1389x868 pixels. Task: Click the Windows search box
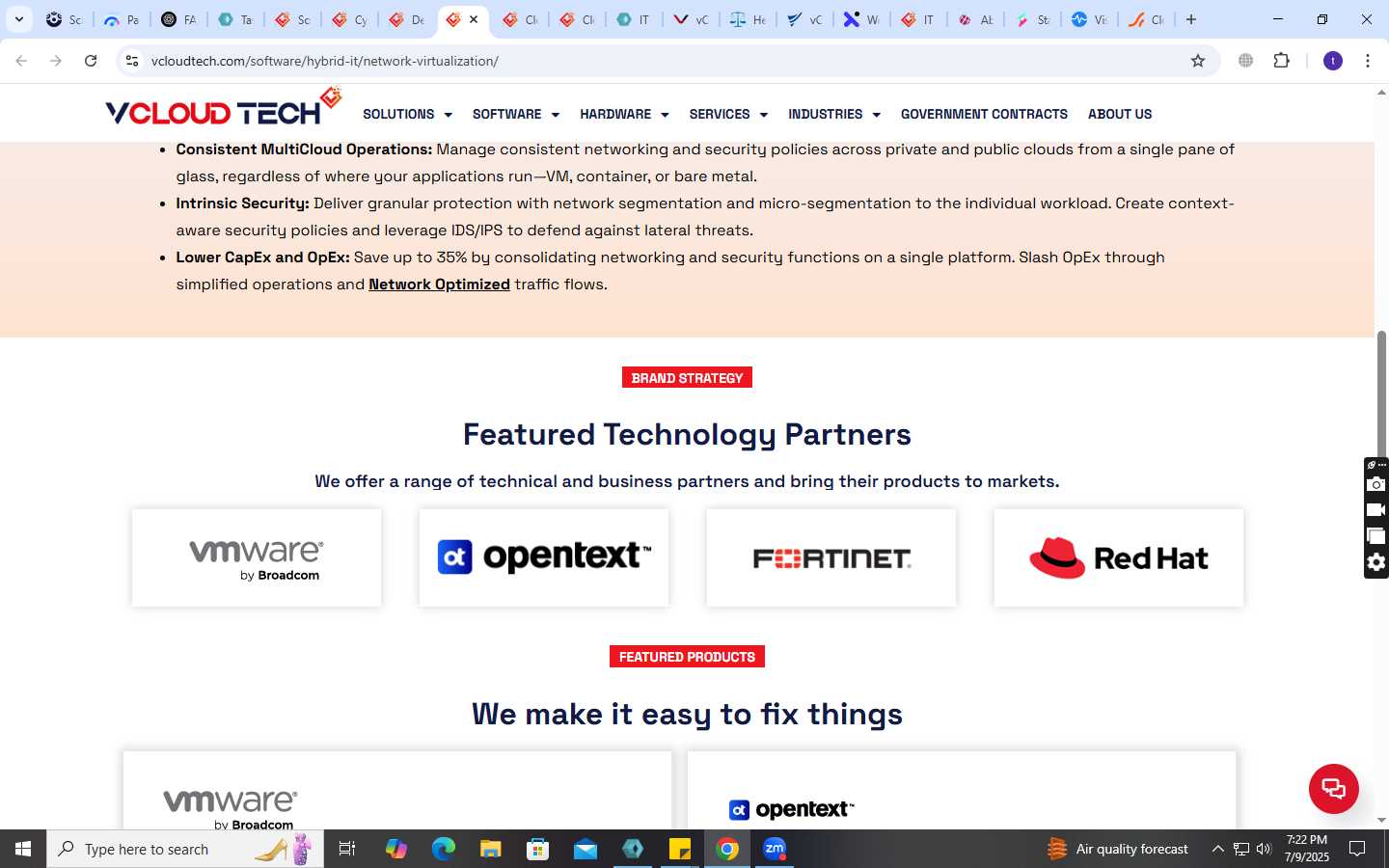coord(185,849)
